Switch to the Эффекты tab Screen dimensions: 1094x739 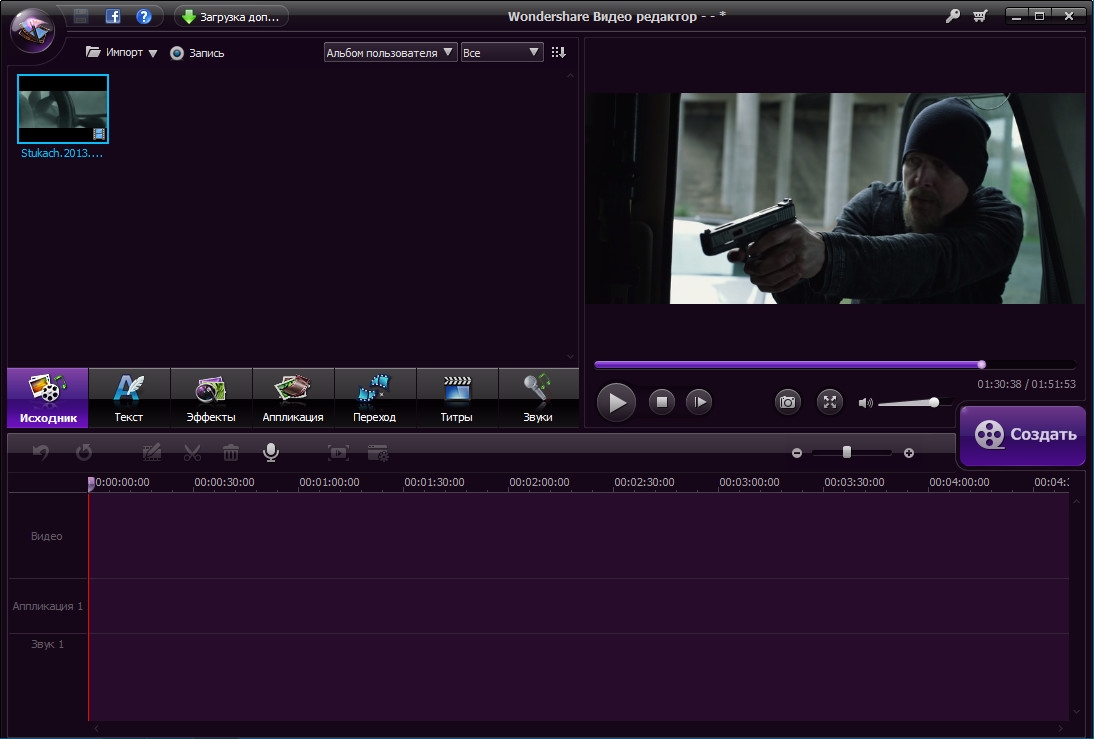211,398
